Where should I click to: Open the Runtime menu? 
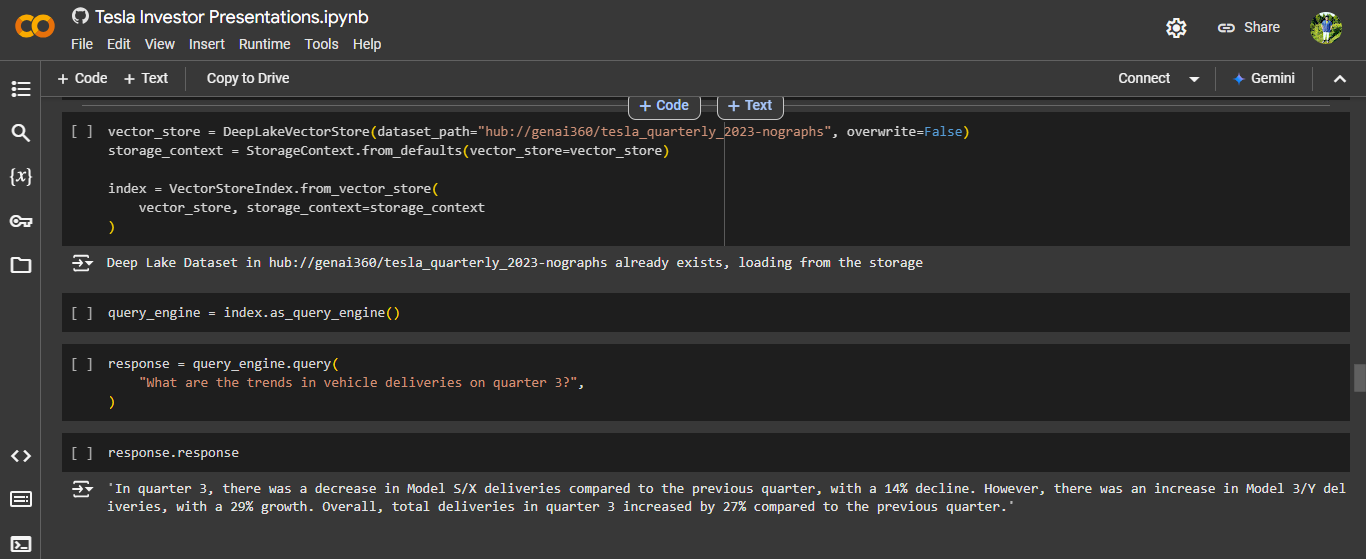[265, 44]
